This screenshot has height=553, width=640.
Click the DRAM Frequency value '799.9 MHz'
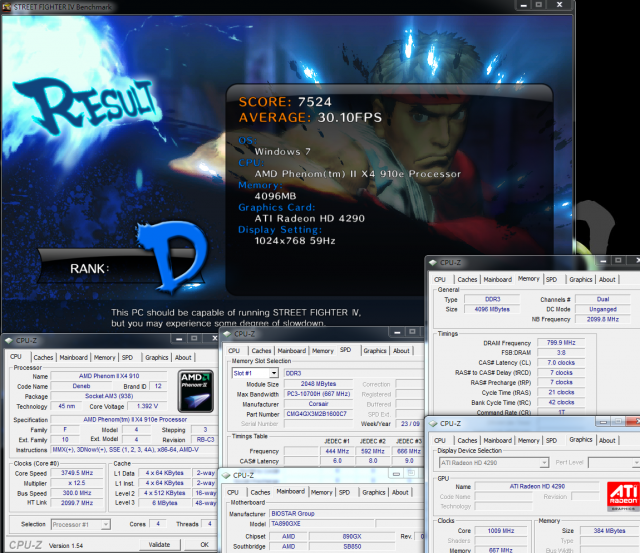(561, 342)
